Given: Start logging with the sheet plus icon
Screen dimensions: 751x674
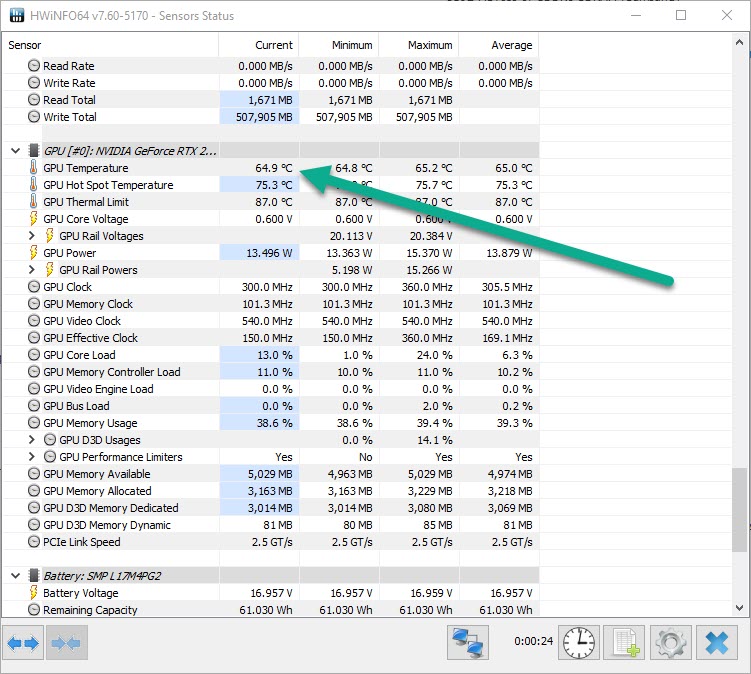Looking at the screenshot, I should (624, 643).
